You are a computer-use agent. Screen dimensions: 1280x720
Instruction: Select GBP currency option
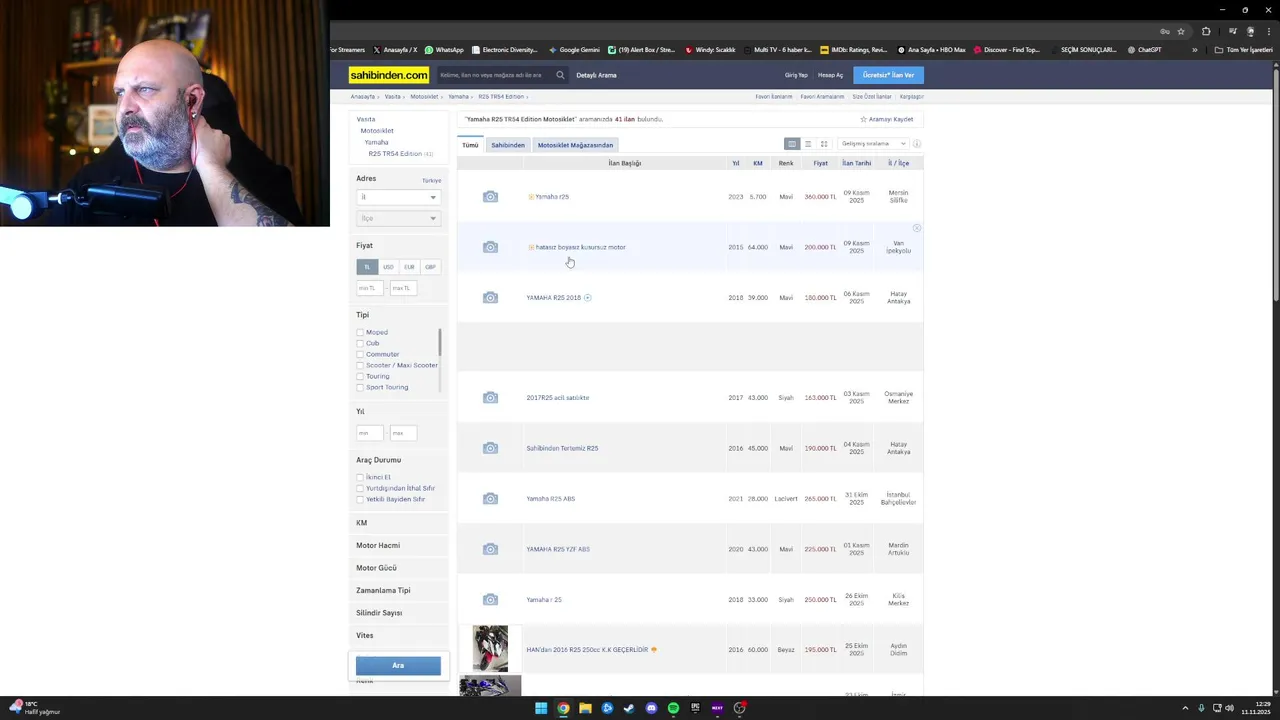pyautogui.click(x=430, y=267)
